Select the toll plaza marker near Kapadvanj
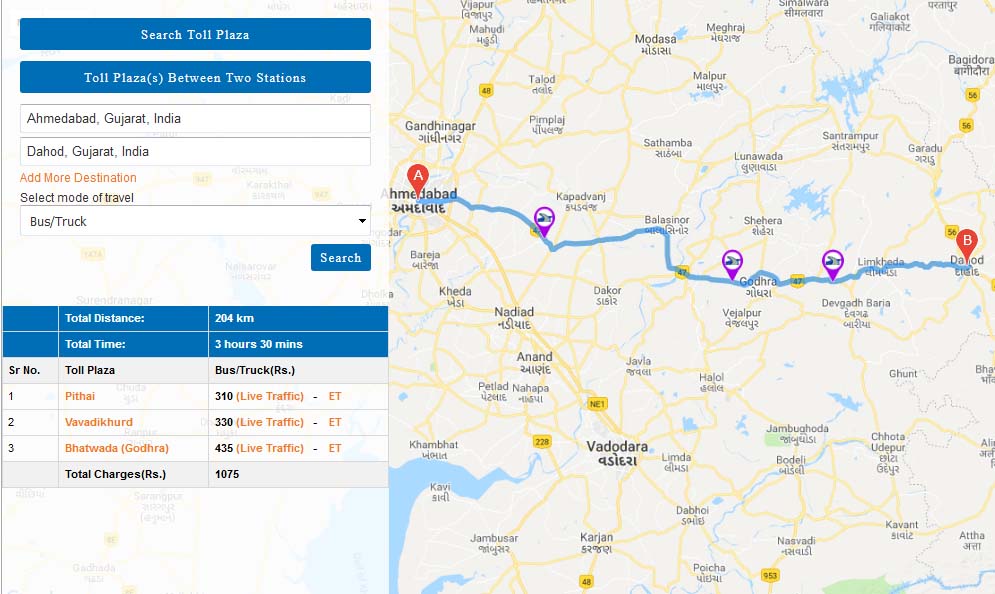995x594 pixels. (545, 220)
